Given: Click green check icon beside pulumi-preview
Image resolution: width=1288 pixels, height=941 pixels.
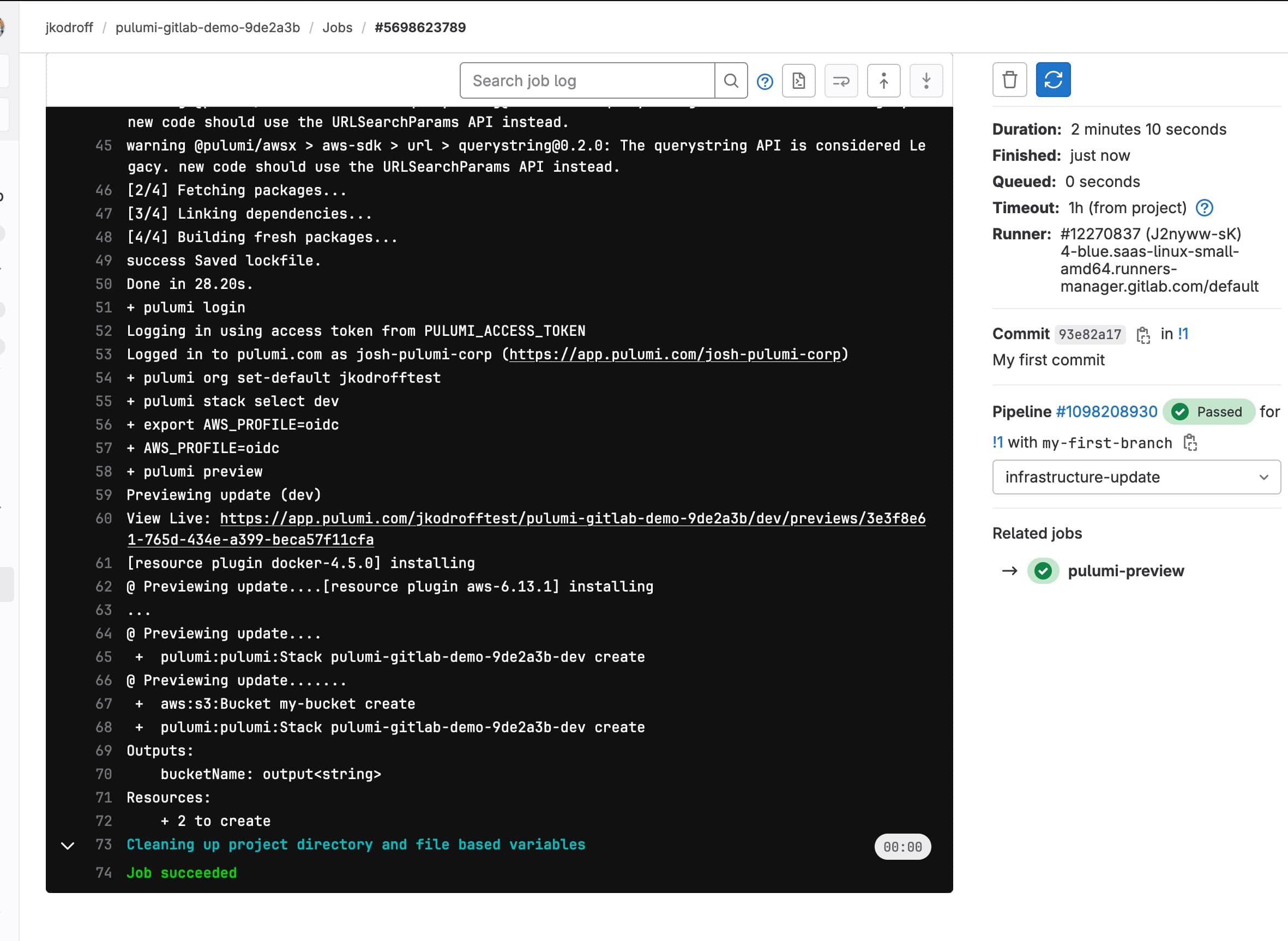Looking at the screenshot, I should 1043,571.
